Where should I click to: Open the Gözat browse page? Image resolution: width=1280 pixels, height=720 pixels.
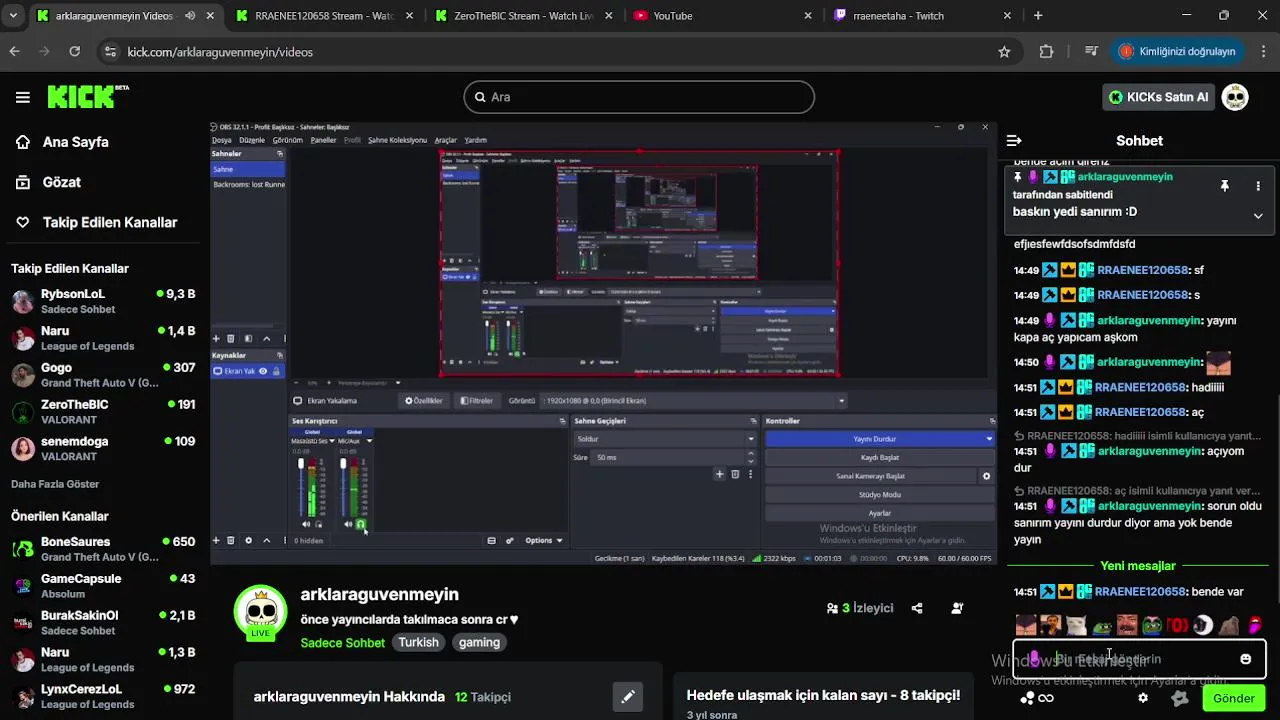click(x=48, y=182)
